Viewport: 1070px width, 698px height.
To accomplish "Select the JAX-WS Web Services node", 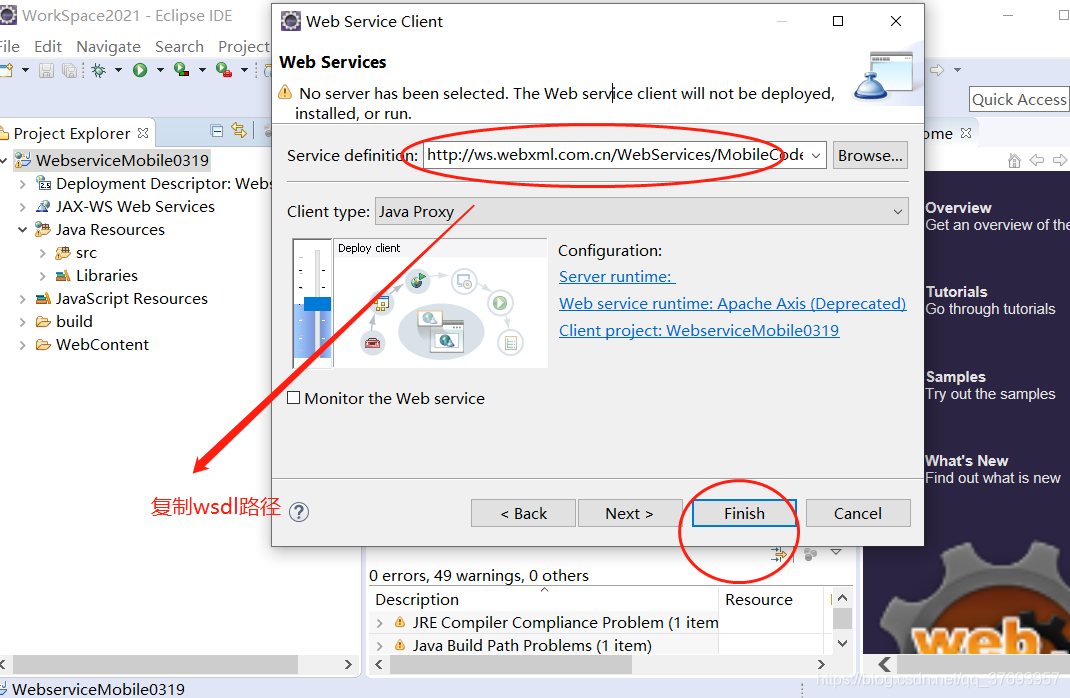I will [135, 207].
